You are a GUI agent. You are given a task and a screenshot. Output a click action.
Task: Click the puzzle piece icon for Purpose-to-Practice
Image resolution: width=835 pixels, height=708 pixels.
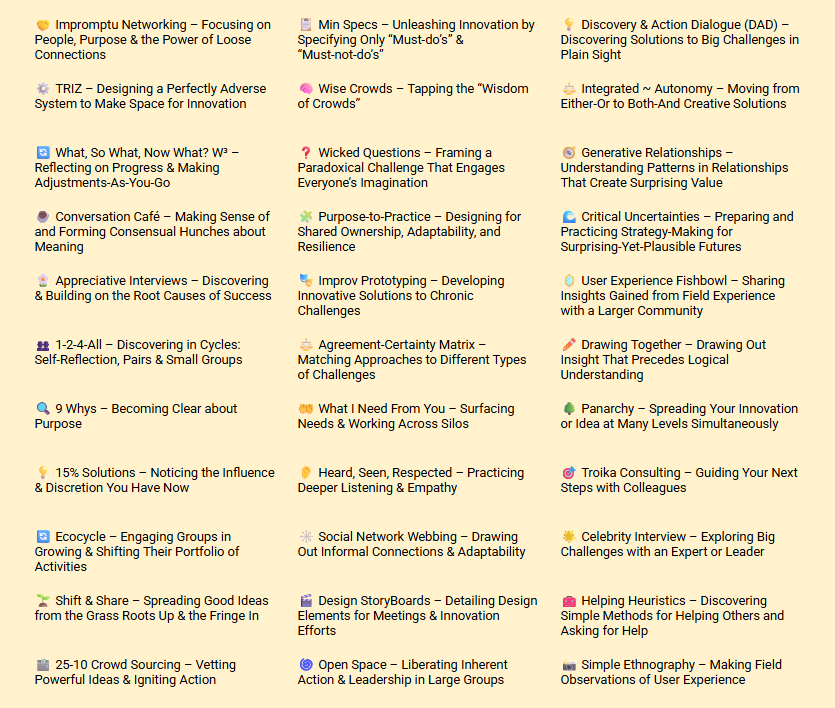tap(306, 217)
